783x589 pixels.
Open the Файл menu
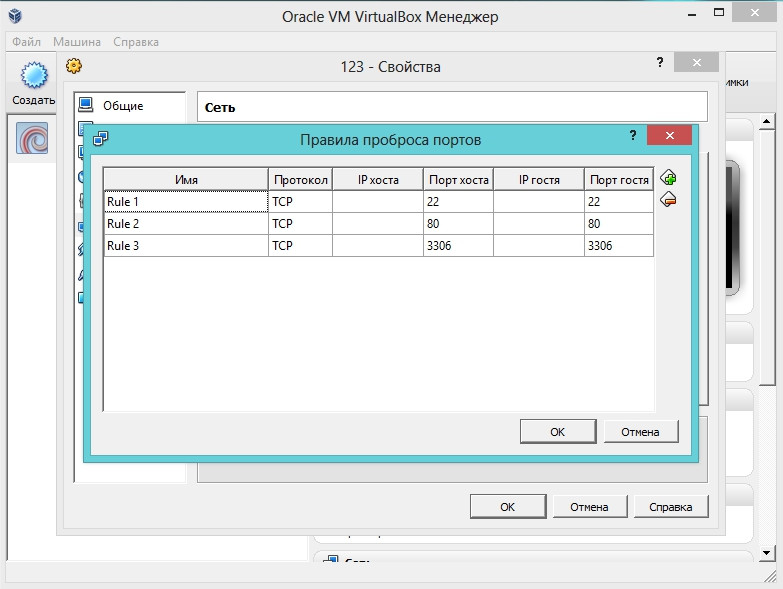click(26, 42)
